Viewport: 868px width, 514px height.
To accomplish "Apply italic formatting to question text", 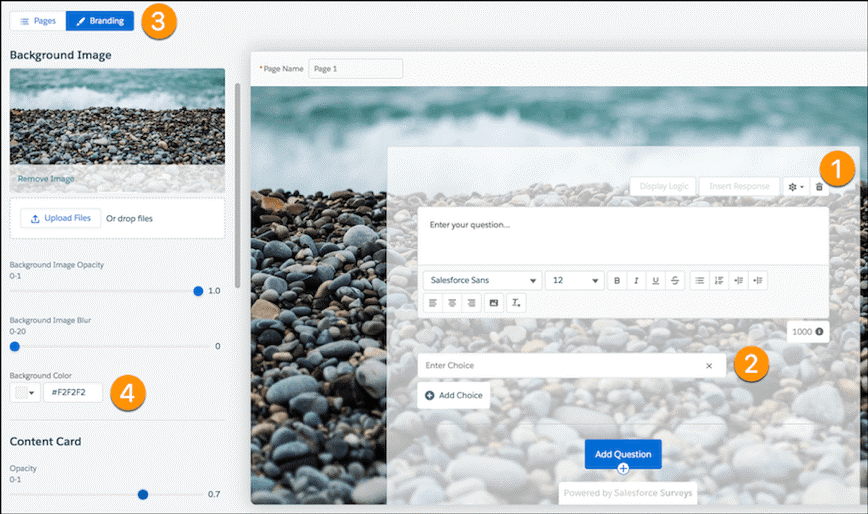I will pos(637,281).
